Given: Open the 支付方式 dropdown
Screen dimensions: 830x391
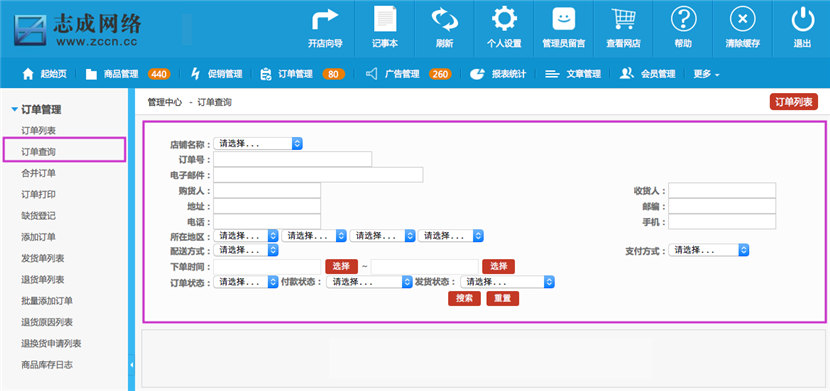Looking at the screenshot, I should pos(709,250).
